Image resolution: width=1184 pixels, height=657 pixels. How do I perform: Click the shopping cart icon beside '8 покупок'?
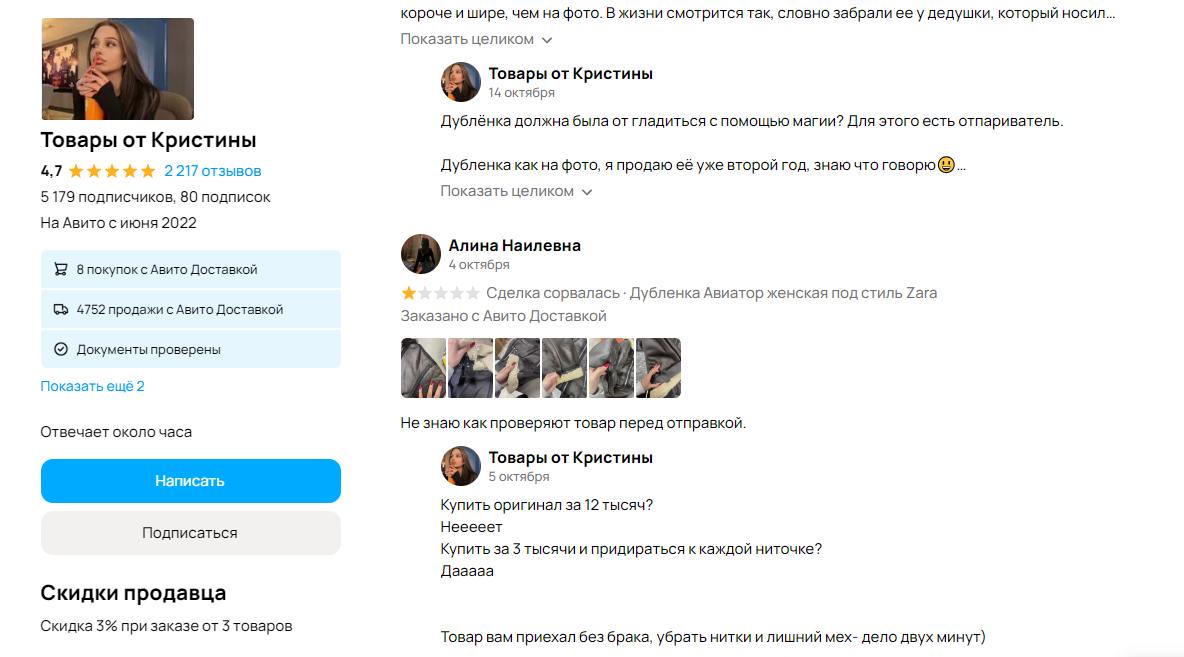(x=60, y=270)
